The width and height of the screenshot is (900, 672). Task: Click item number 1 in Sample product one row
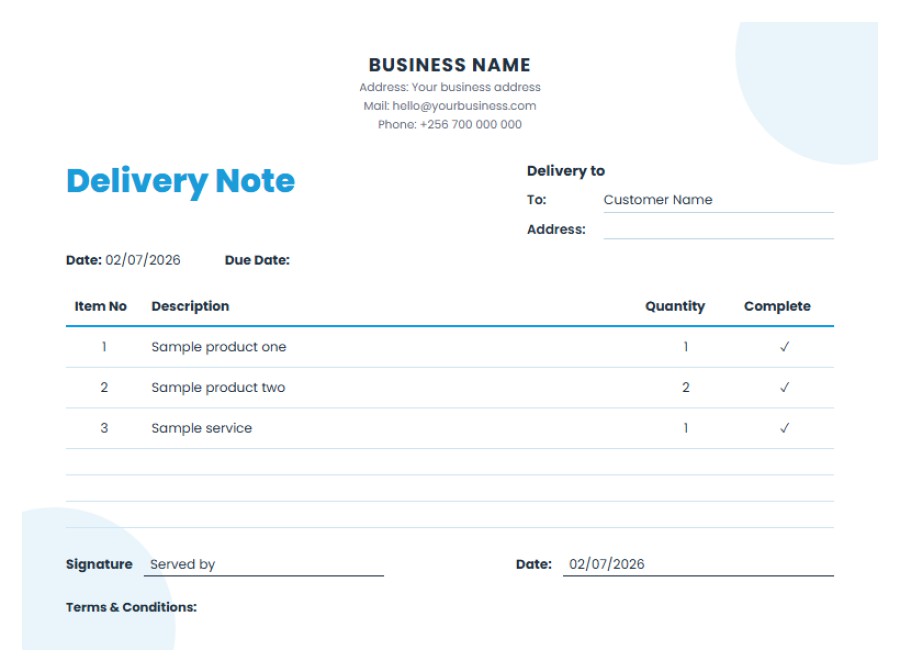point(104,347)
